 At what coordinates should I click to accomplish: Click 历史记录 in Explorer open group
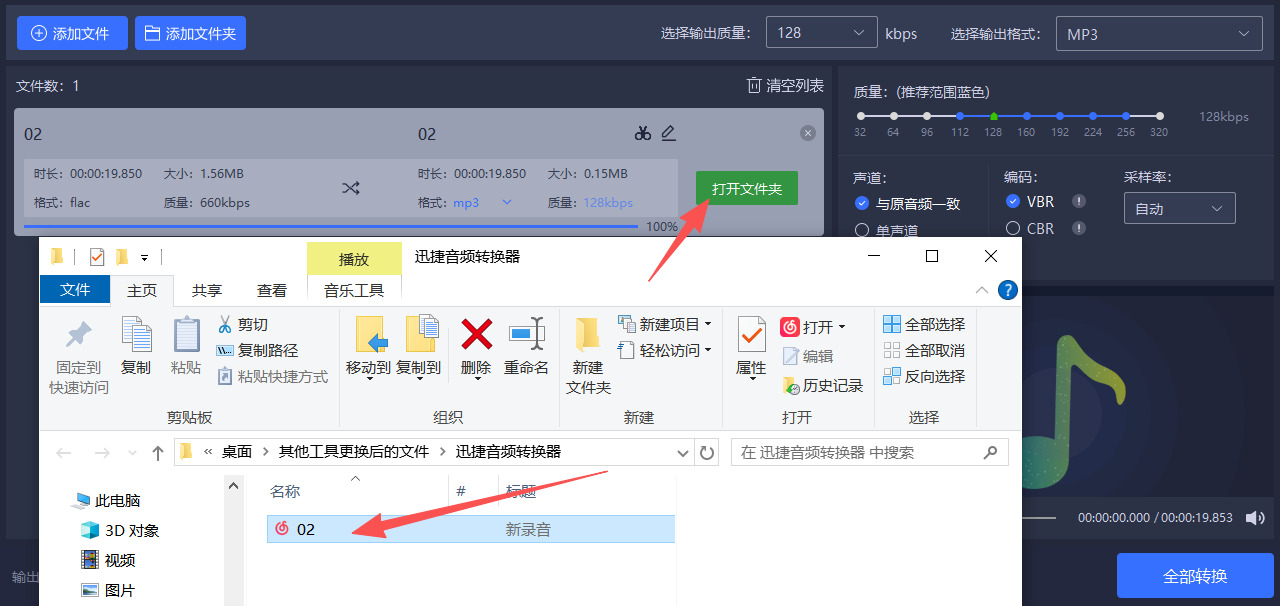(822, 385)
